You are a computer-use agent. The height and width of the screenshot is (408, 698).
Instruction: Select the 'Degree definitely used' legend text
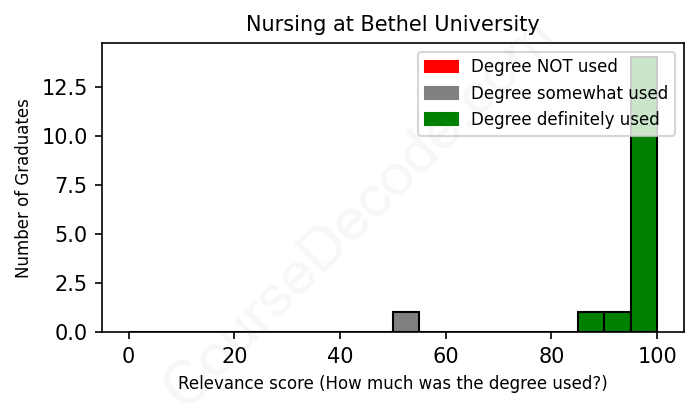tap(565, 119)
